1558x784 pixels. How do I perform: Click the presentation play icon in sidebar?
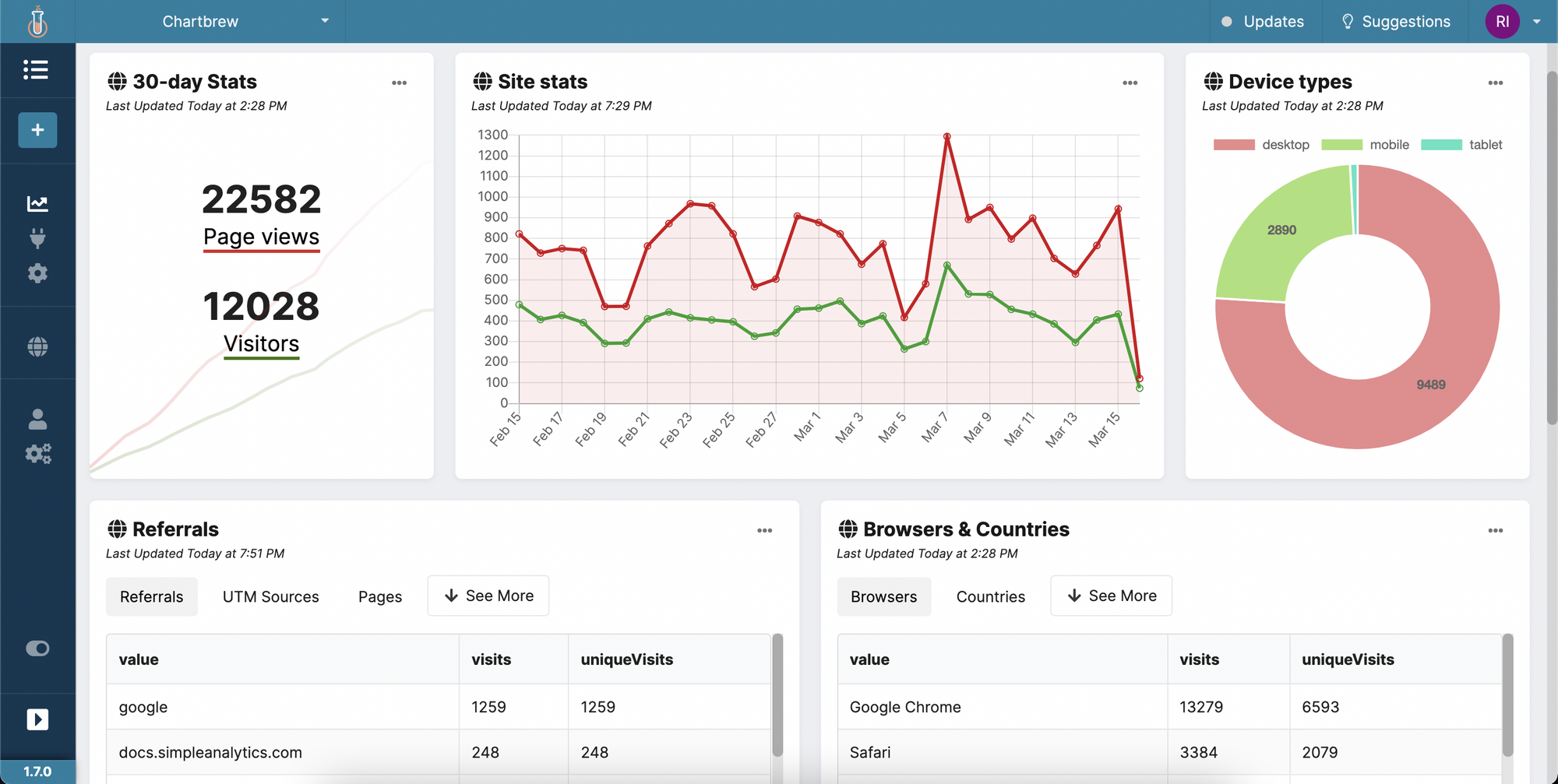pyautogui.click(x=37, y=719)
